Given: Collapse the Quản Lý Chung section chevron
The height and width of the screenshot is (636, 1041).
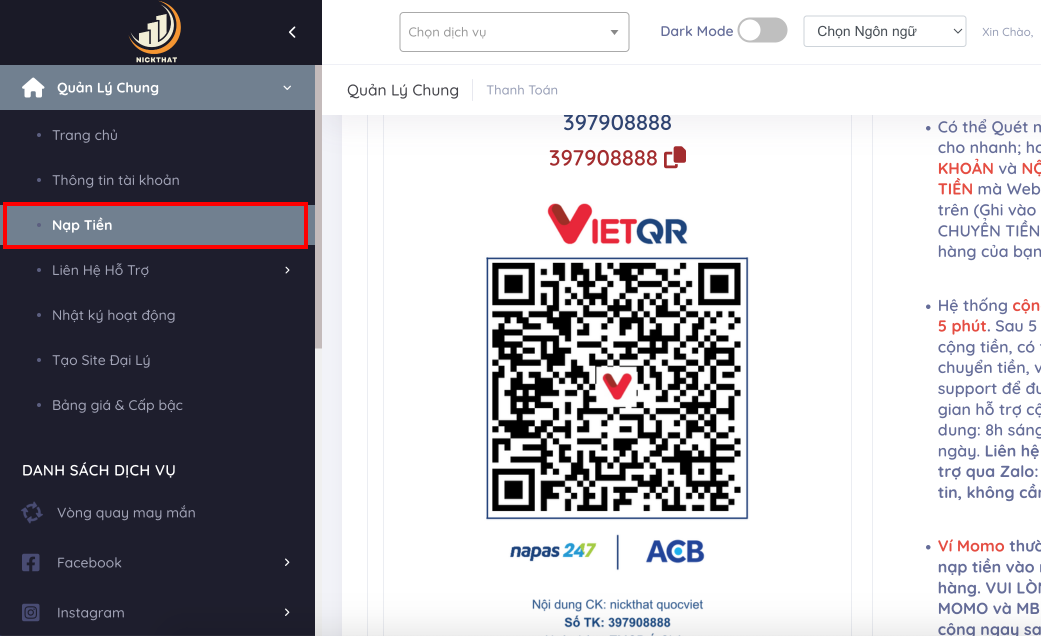Looking at the screenshot, I should (x=287, y=88).
